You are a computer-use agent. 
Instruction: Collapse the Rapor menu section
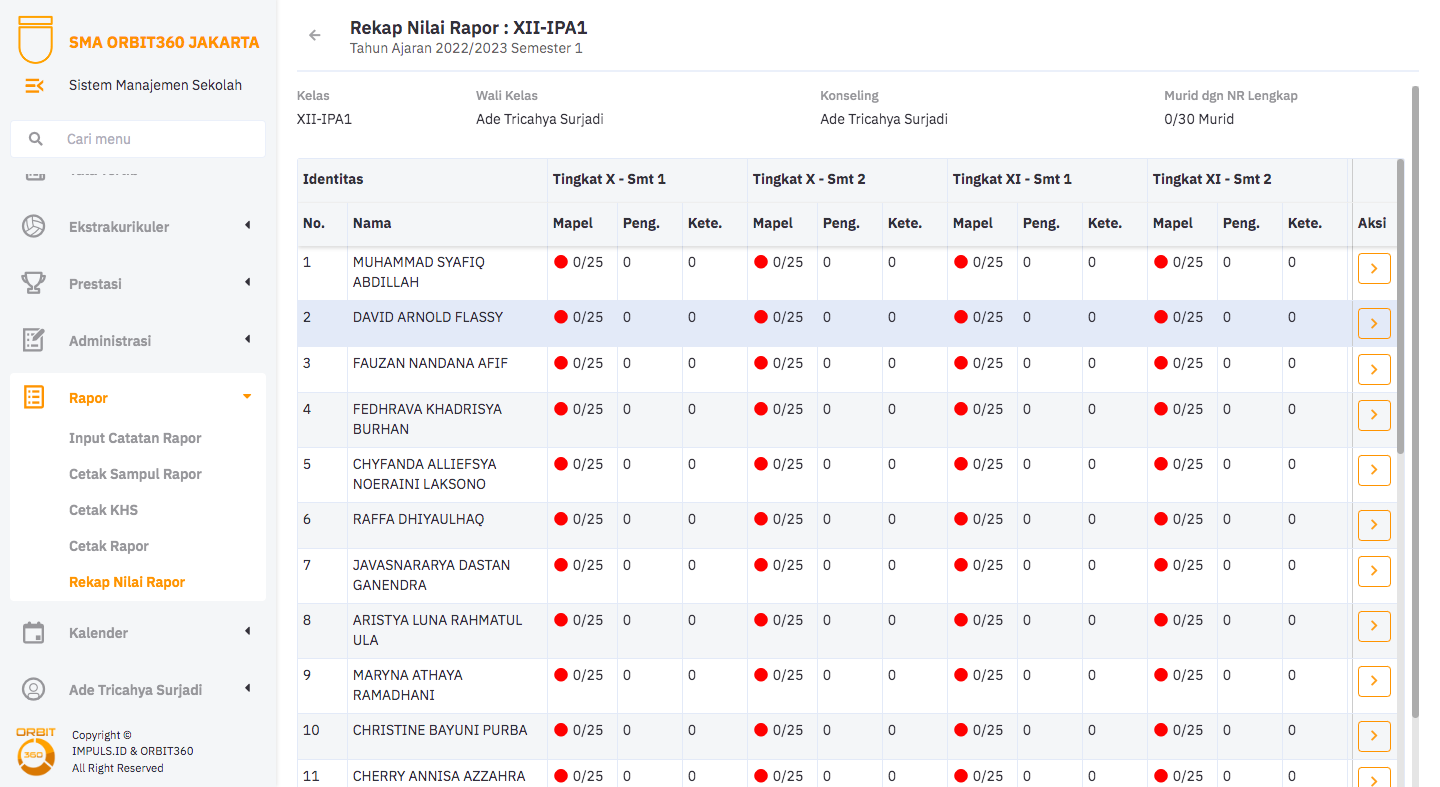click(x=247, y=397)
